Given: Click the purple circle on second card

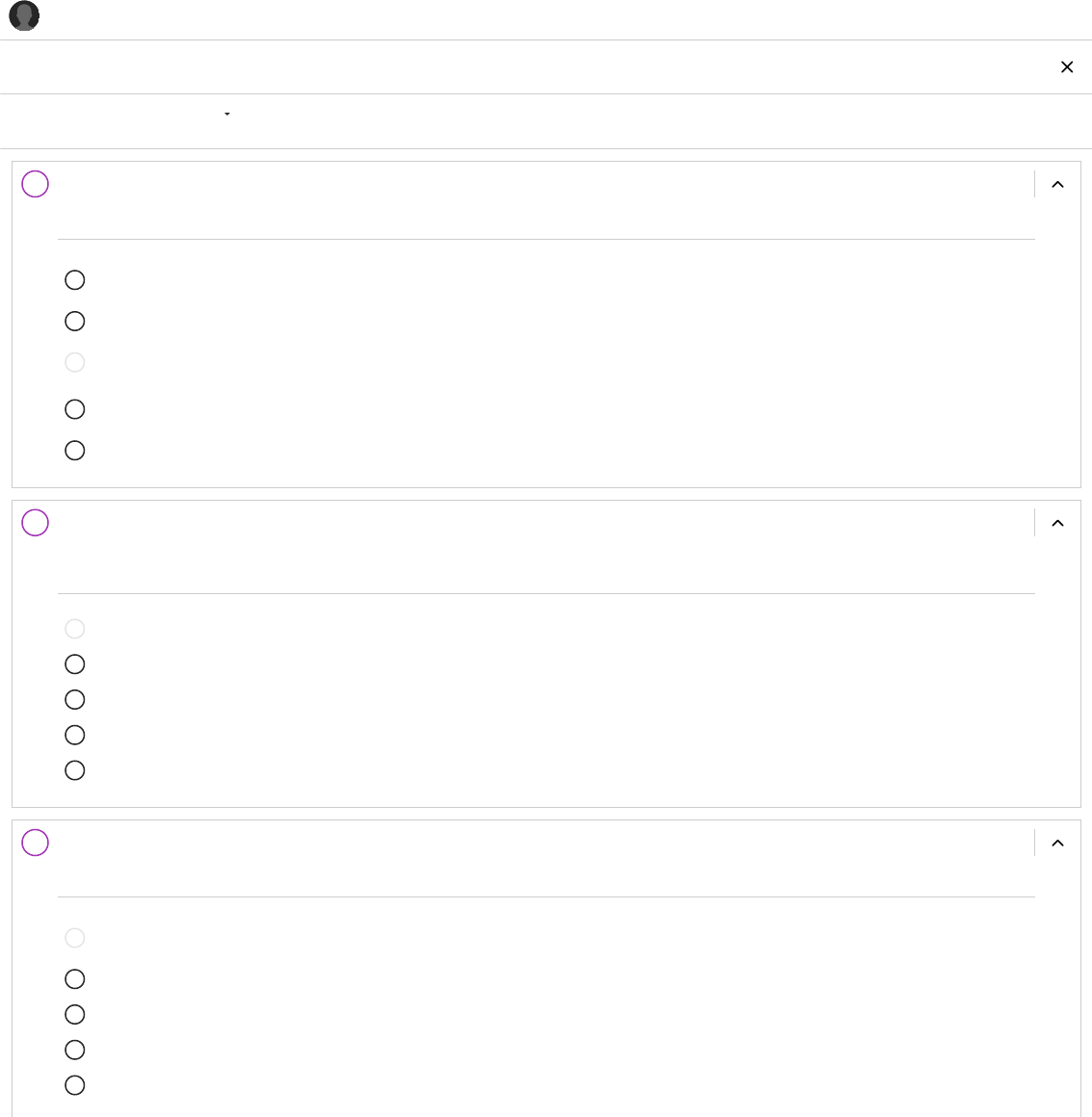Looking at the screenshot, I should 36,523.
